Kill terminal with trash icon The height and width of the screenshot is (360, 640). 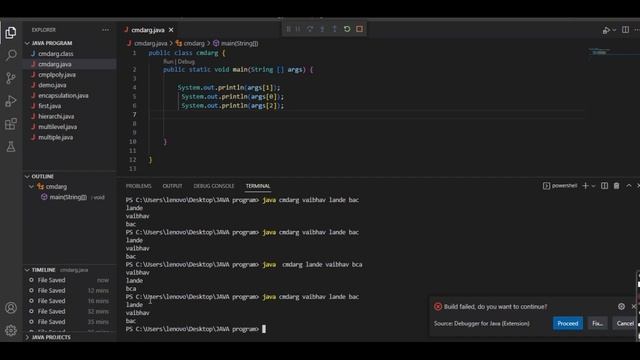[x=616, y=186]
